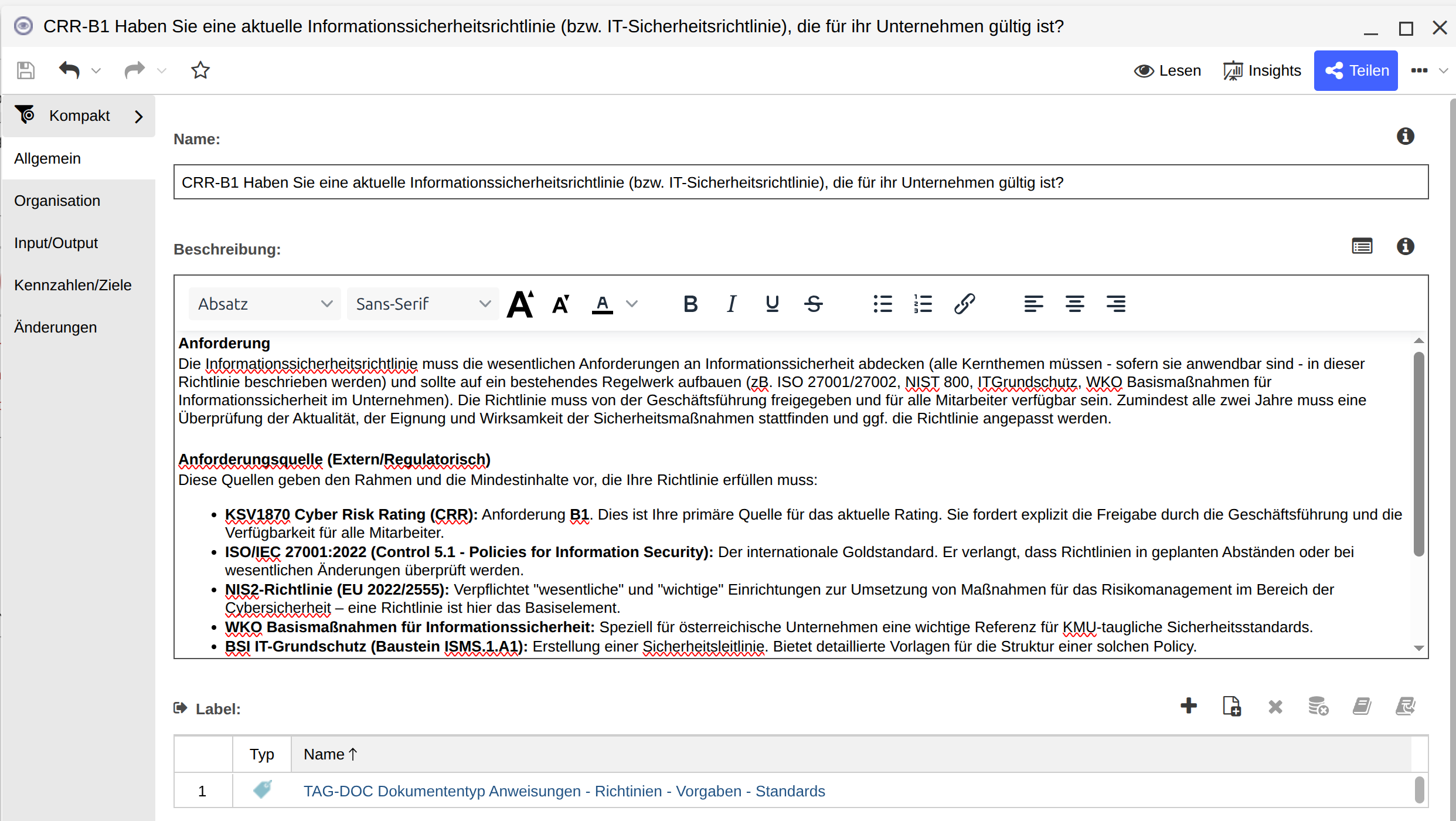Click the save icon in toolbar
1456x821 pixels.
pos(25,70)
